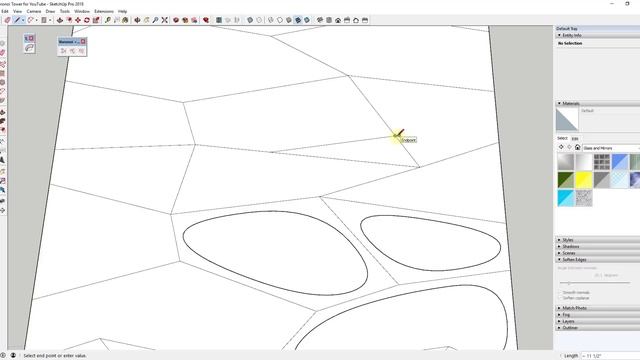This screenshot has height=360, width=640.
Task: Collapse the Soften Edges panel
Action: (560, 260)
